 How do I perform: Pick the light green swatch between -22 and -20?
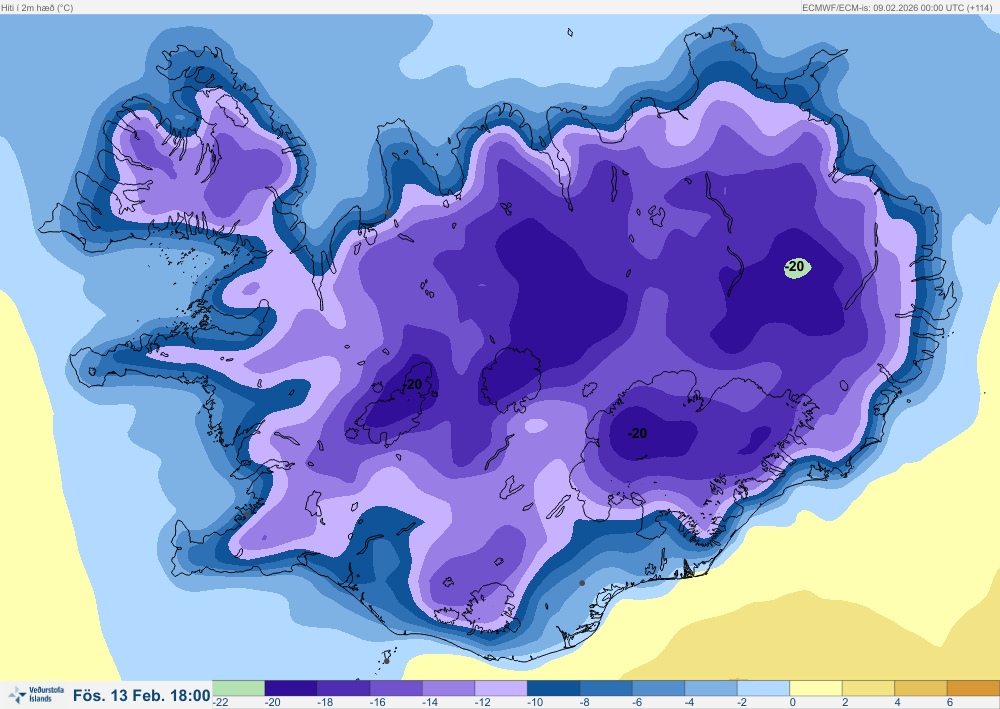point(238,688)
